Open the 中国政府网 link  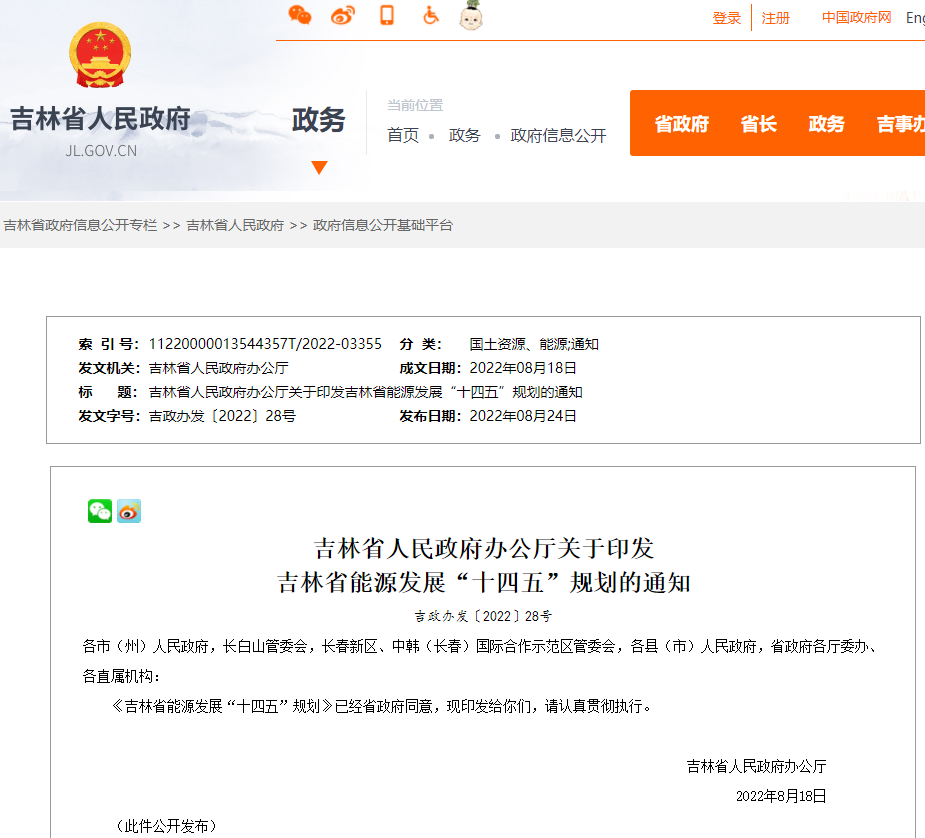point(855,17)
